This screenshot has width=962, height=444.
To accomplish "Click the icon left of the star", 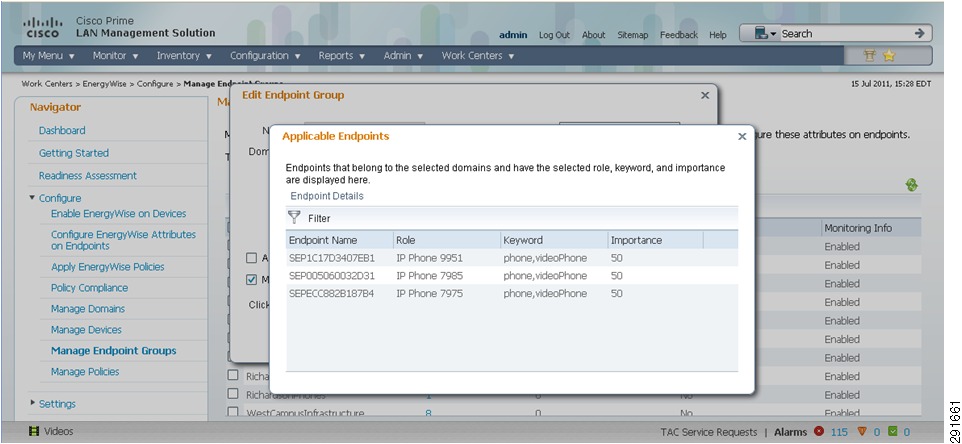I will [869, 56].
